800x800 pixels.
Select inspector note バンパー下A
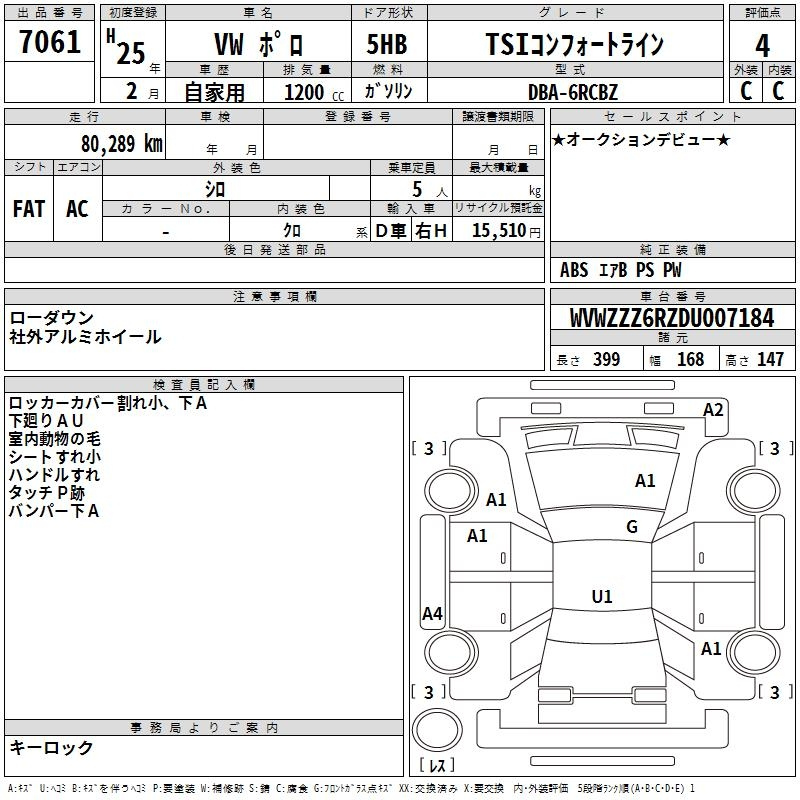point(54,511)
